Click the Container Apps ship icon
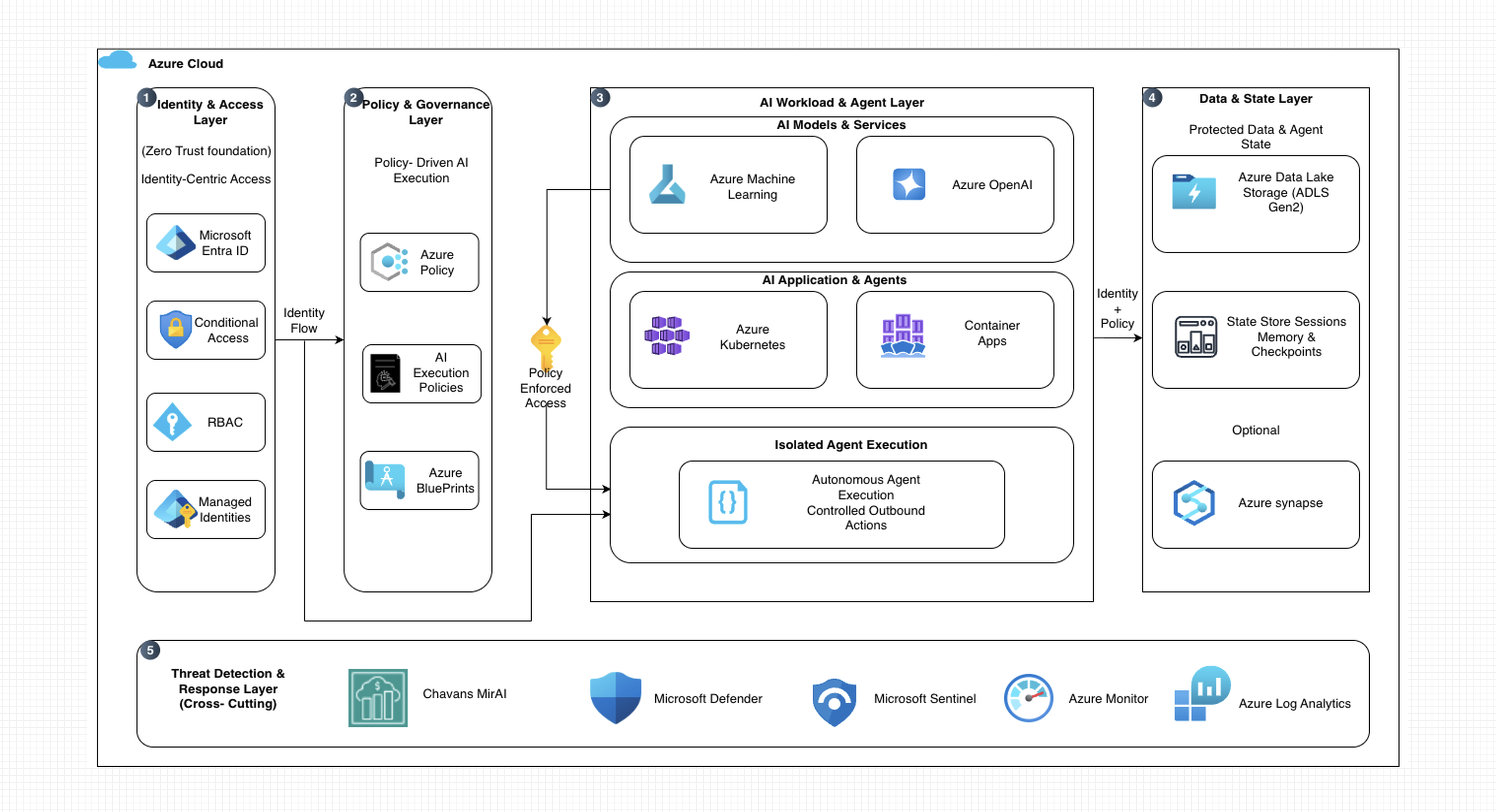Screen dimensions: 1496x812 click(x=902, y=335)
